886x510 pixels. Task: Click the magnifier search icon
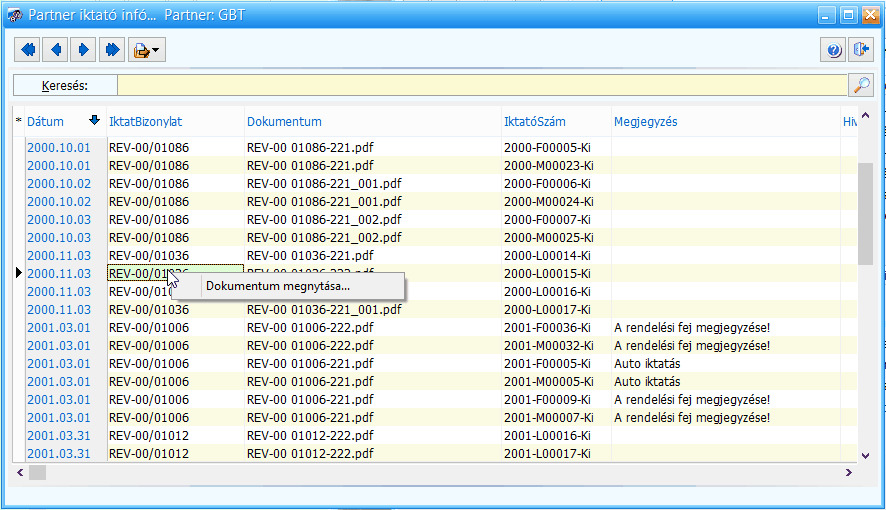click(861, 85)
